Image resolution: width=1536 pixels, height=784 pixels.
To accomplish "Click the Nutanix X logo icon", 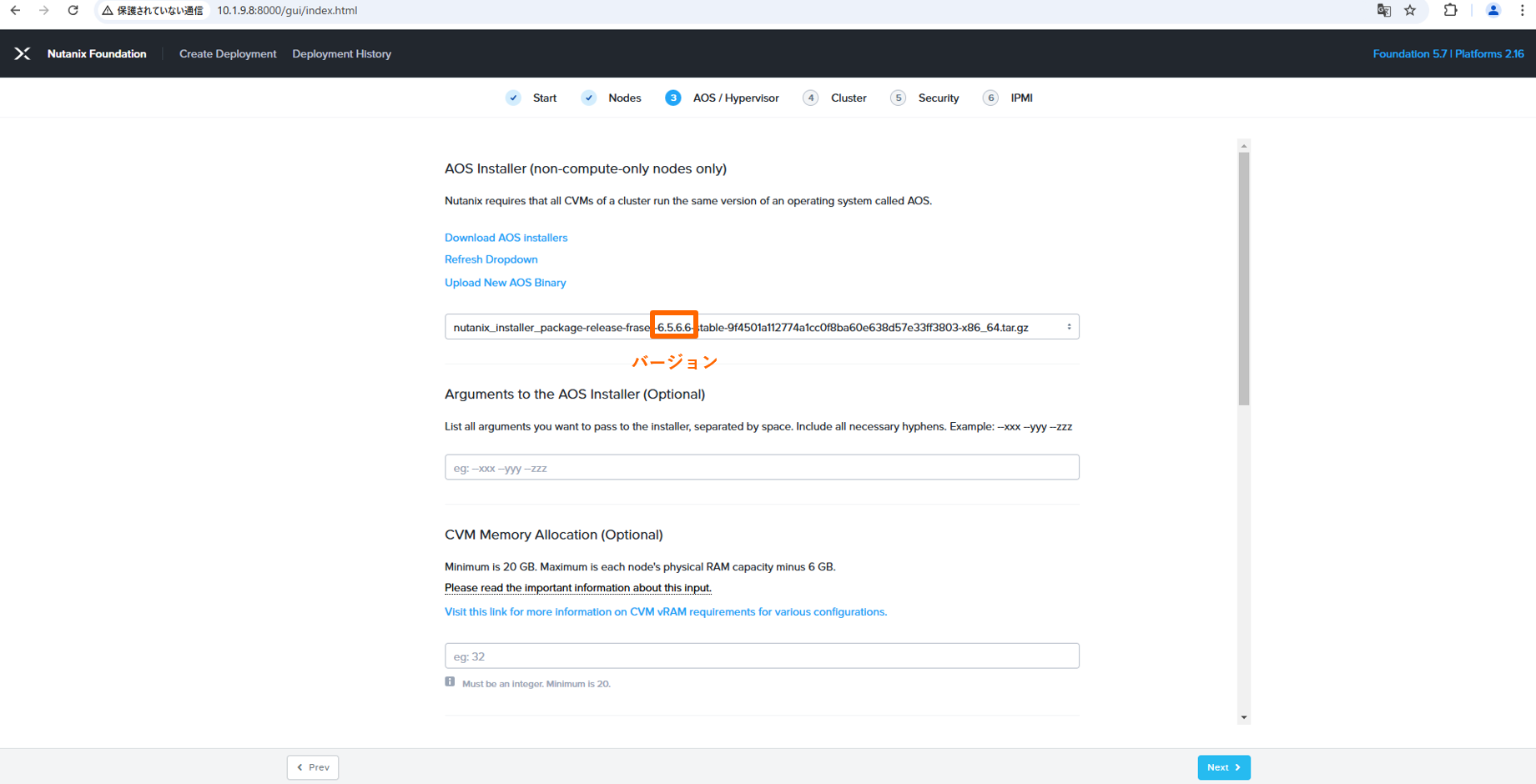I will (23, 53).
